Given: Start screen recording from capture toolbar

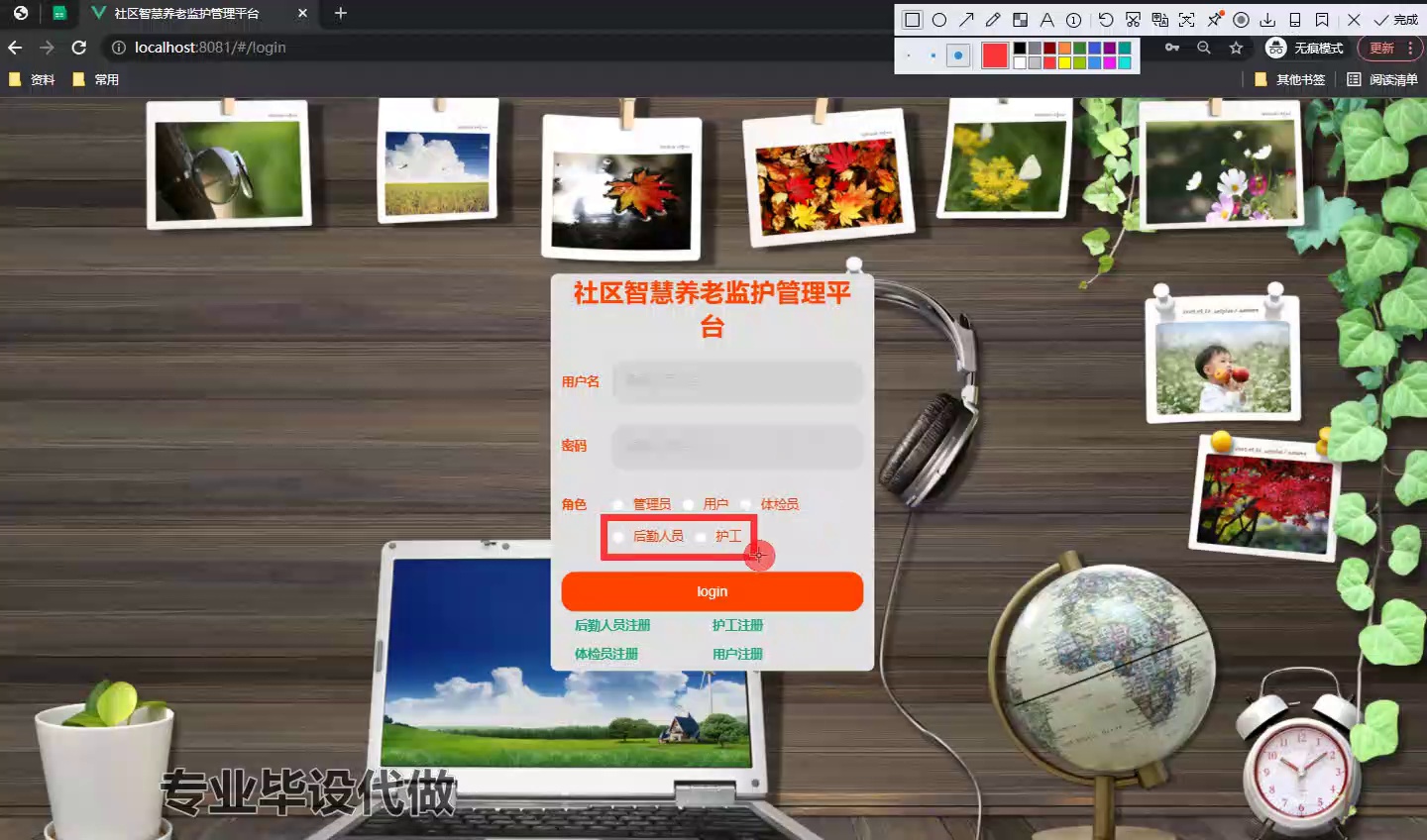Looking at the screenshot, I should pyautogui.click(x=1241, y=20).
